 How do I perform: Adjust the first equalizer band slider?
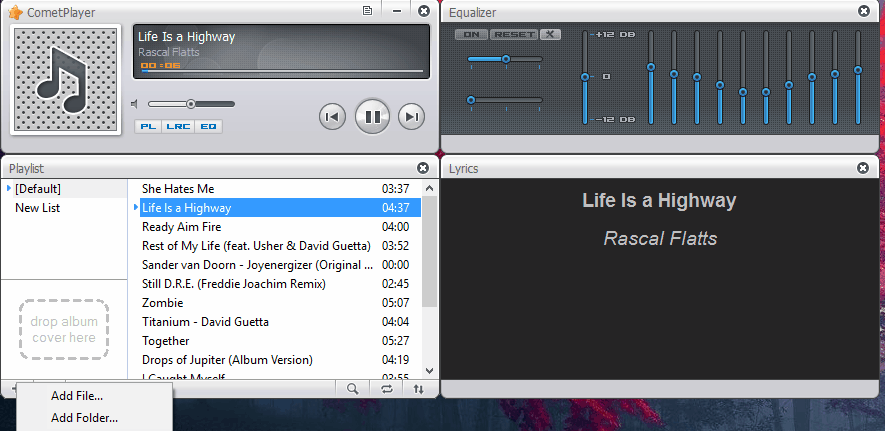pyautogui.click(x=651, y=77)
